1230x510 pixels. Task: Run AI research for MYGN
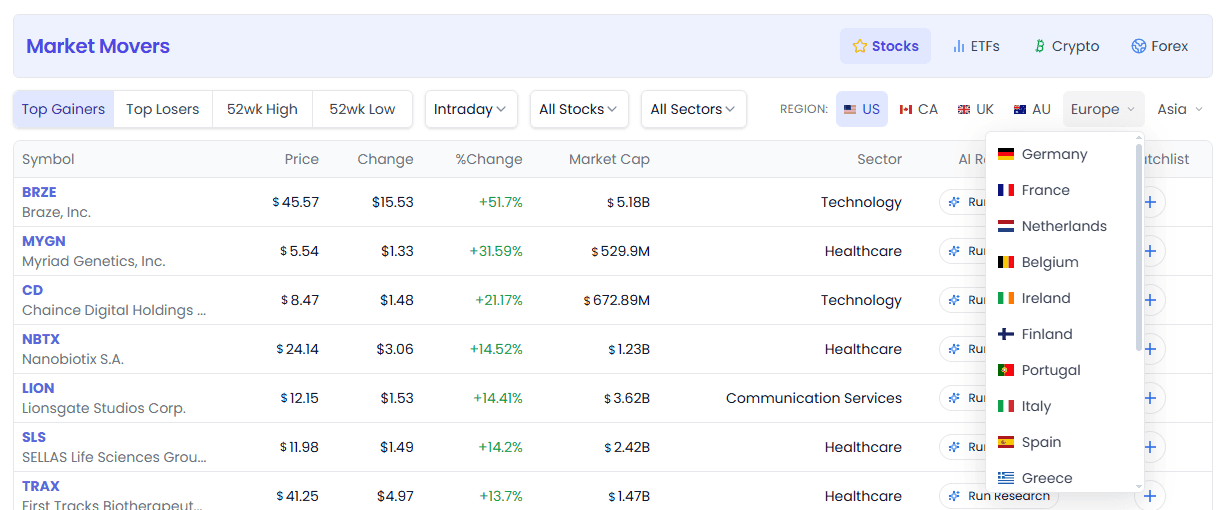[x=963, y=251]
